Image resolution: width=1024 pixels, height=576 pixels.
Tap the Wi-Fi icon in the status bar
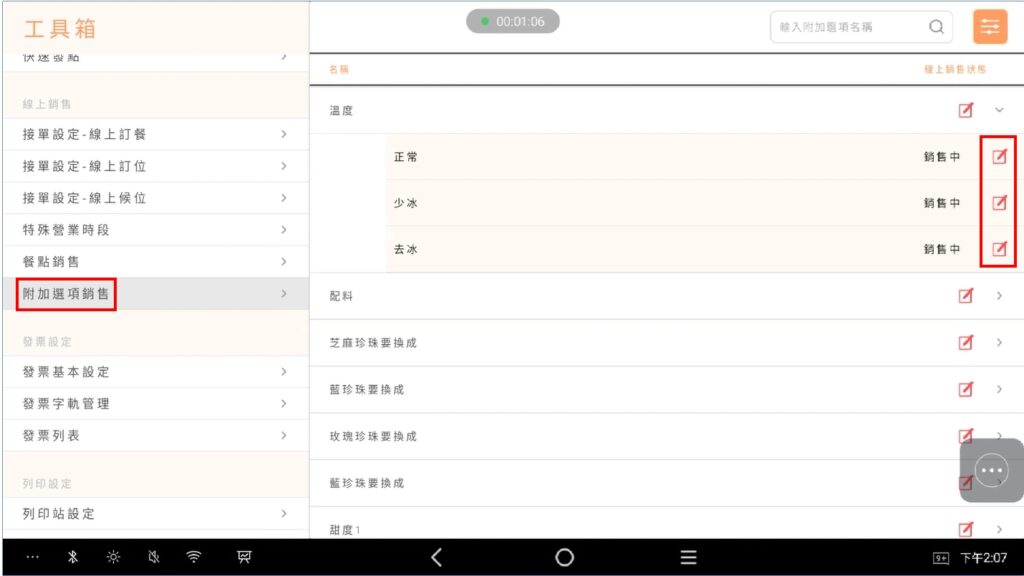(x=194, y=558)
